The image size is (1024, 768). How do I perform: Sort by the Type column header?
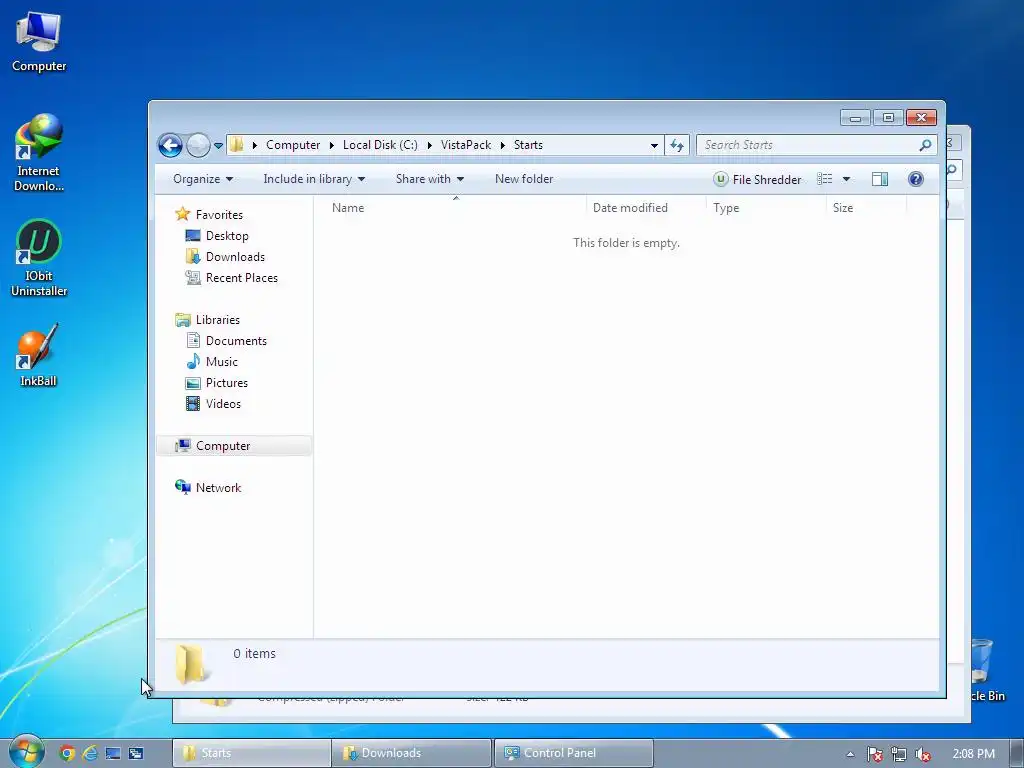click(x=766, y=208)
